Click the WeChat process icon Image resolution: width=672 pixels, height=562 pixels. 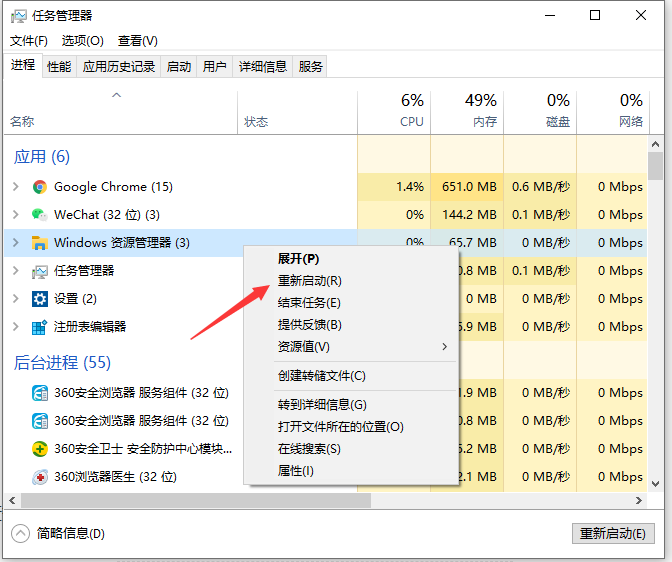tap(40, 215)
